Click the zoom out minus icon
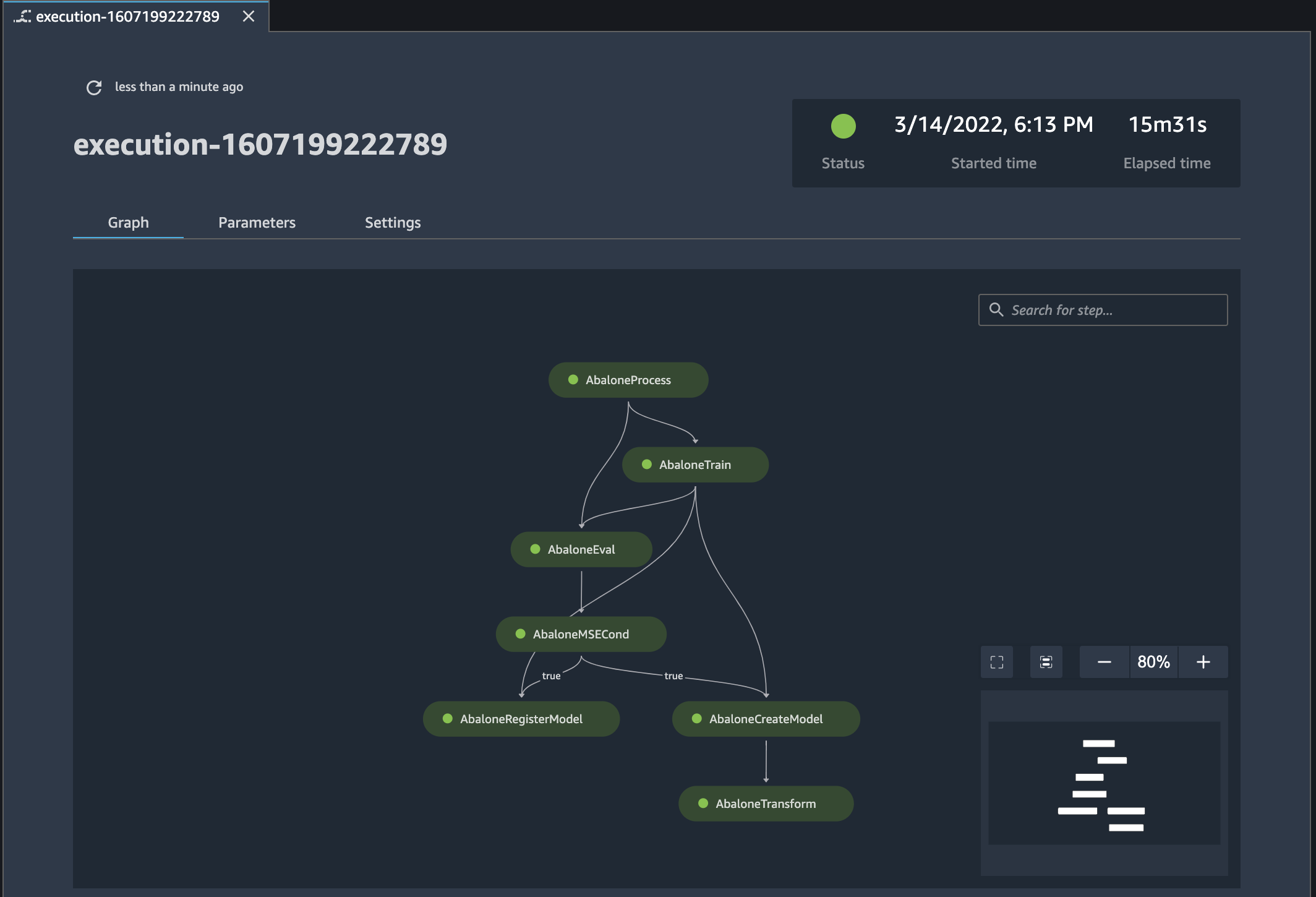The image size is (1316, 897). click(1105, 661)
